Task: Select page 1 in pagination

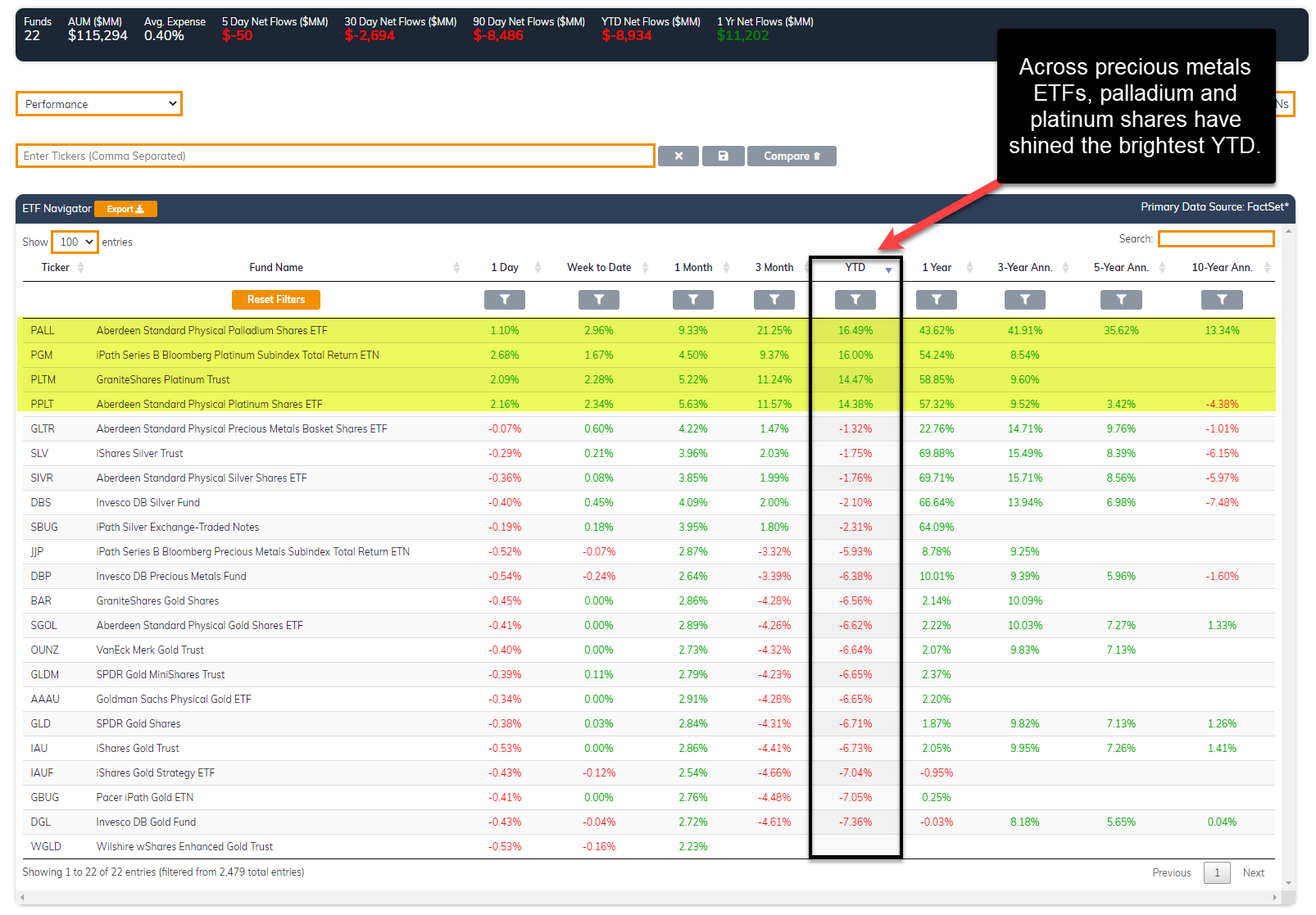Action: point(1217,873)
